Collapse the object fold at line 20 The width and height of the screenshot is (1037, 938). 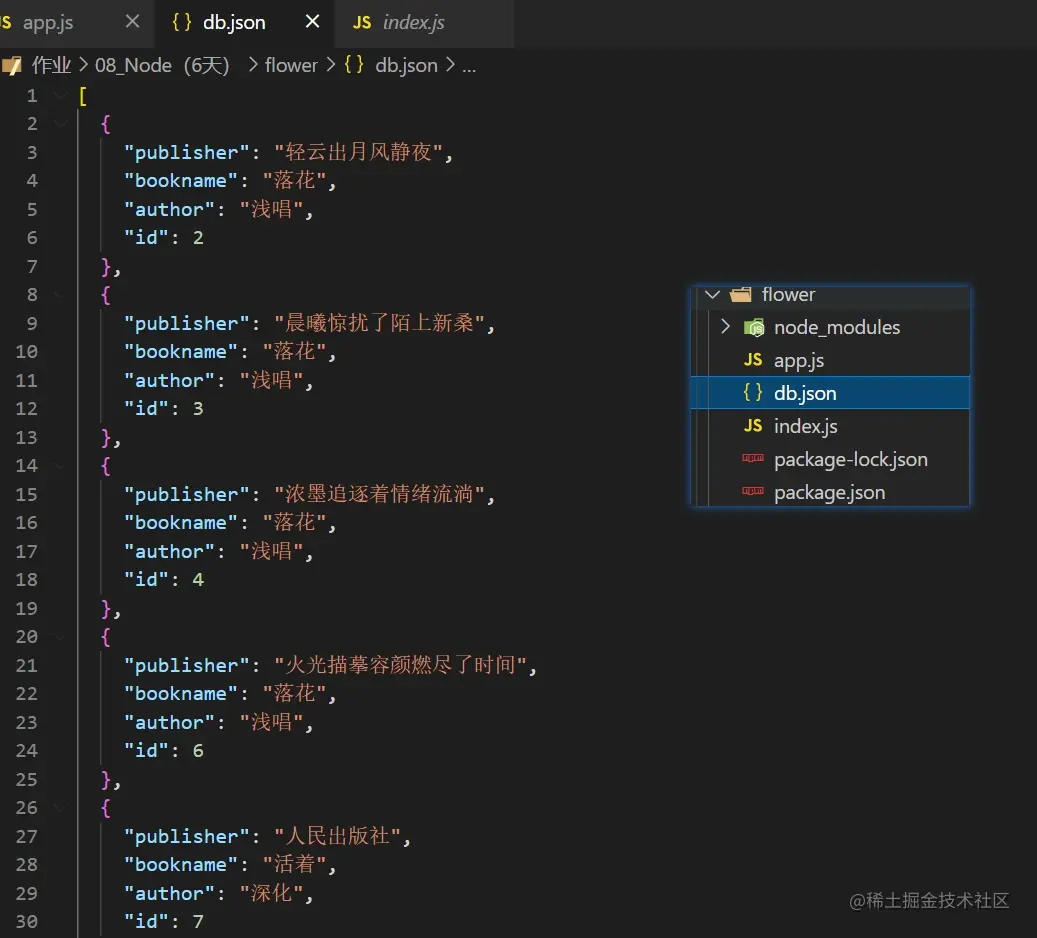pos(60,637)
